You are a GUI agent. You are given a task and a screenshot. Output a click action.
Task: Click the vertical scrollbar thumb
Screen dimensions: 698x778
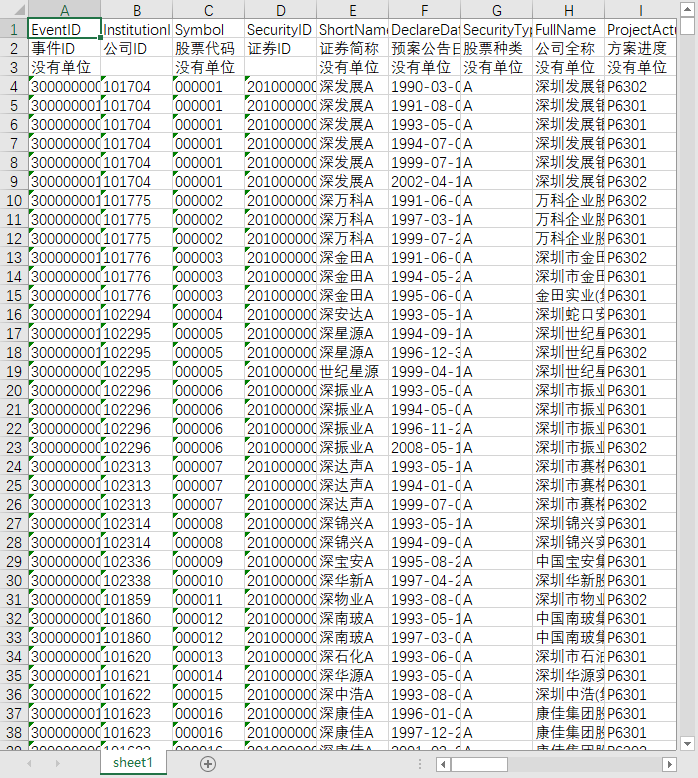coord(687,26)
